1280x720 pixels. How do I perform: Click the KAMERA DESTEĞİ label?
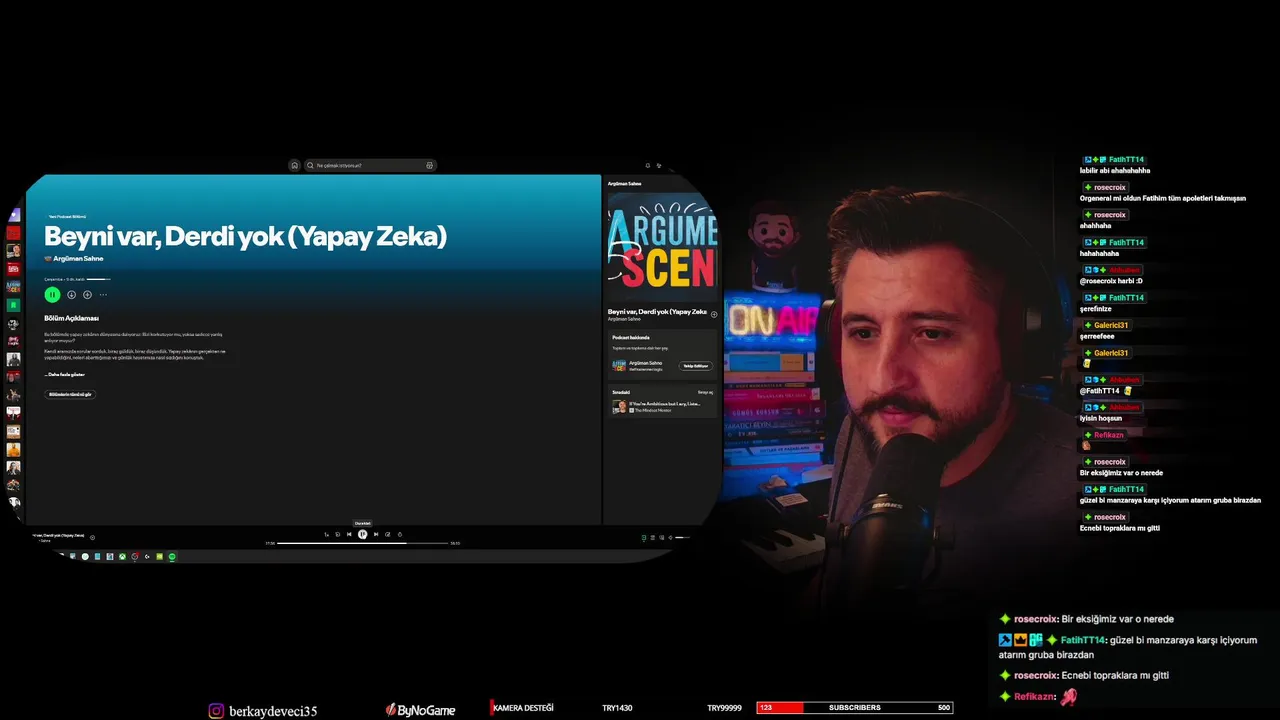click(x=523, y=708)
